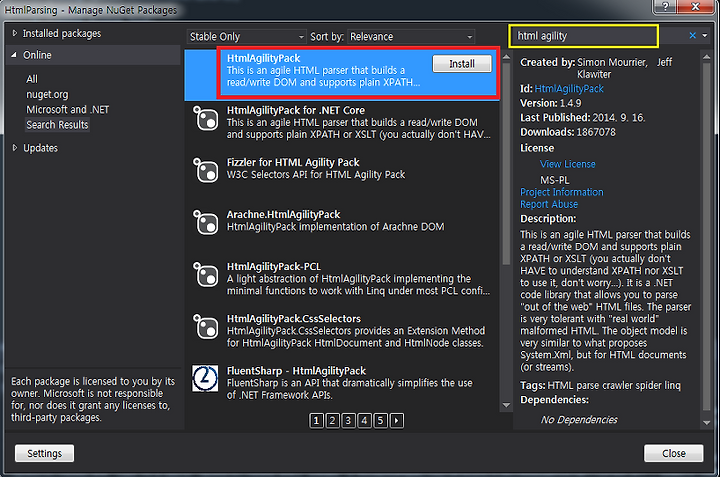Click the FluentSharp package logo icon
This screenshot has width=720, height=477.
(205, 378)
